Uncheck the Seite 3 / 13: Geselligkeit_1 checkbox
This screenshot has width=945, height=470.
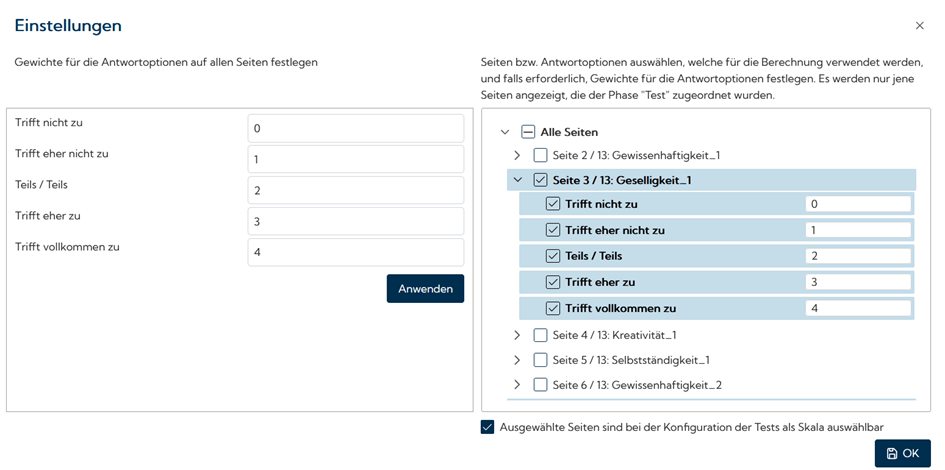click(x=540, y=181)
